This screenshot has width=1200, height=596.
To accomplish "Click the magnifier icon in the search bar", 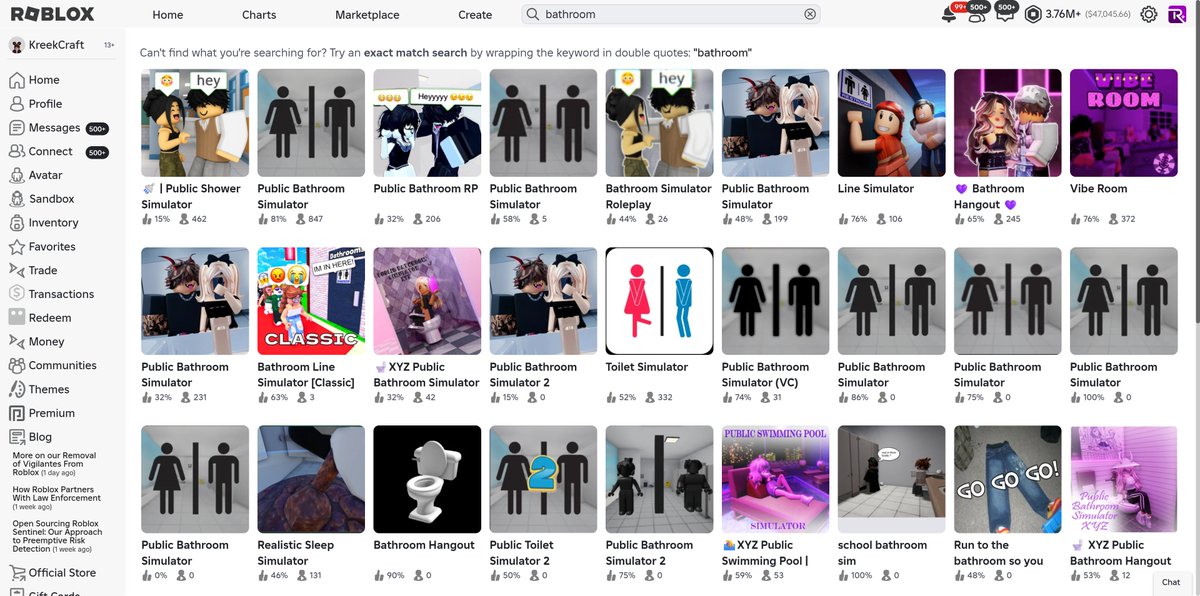I will coord(533,15).
